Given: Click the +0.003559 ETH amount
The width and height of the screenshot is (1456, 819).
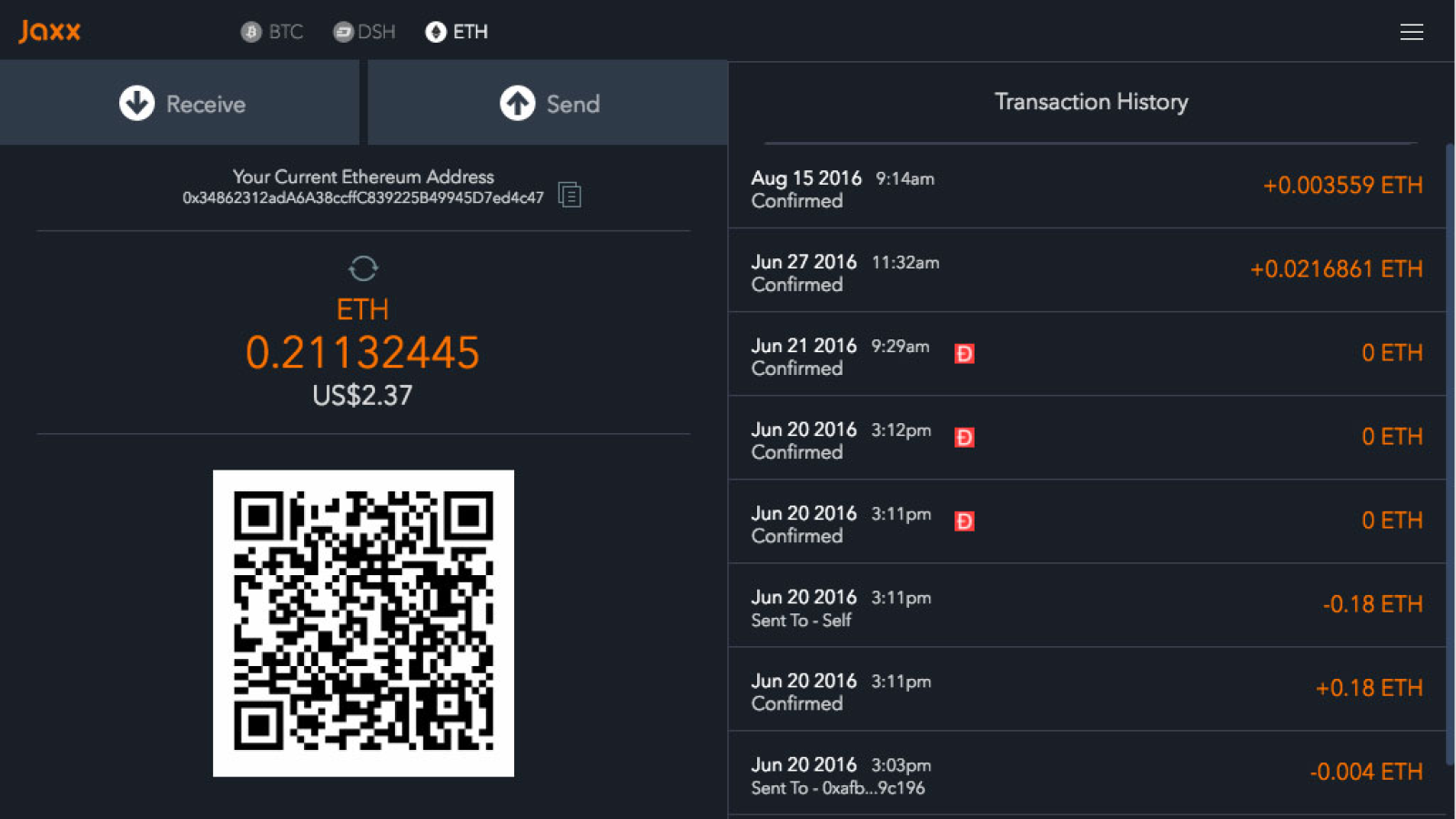Looking at the screenshot, I should point(1342,186).
